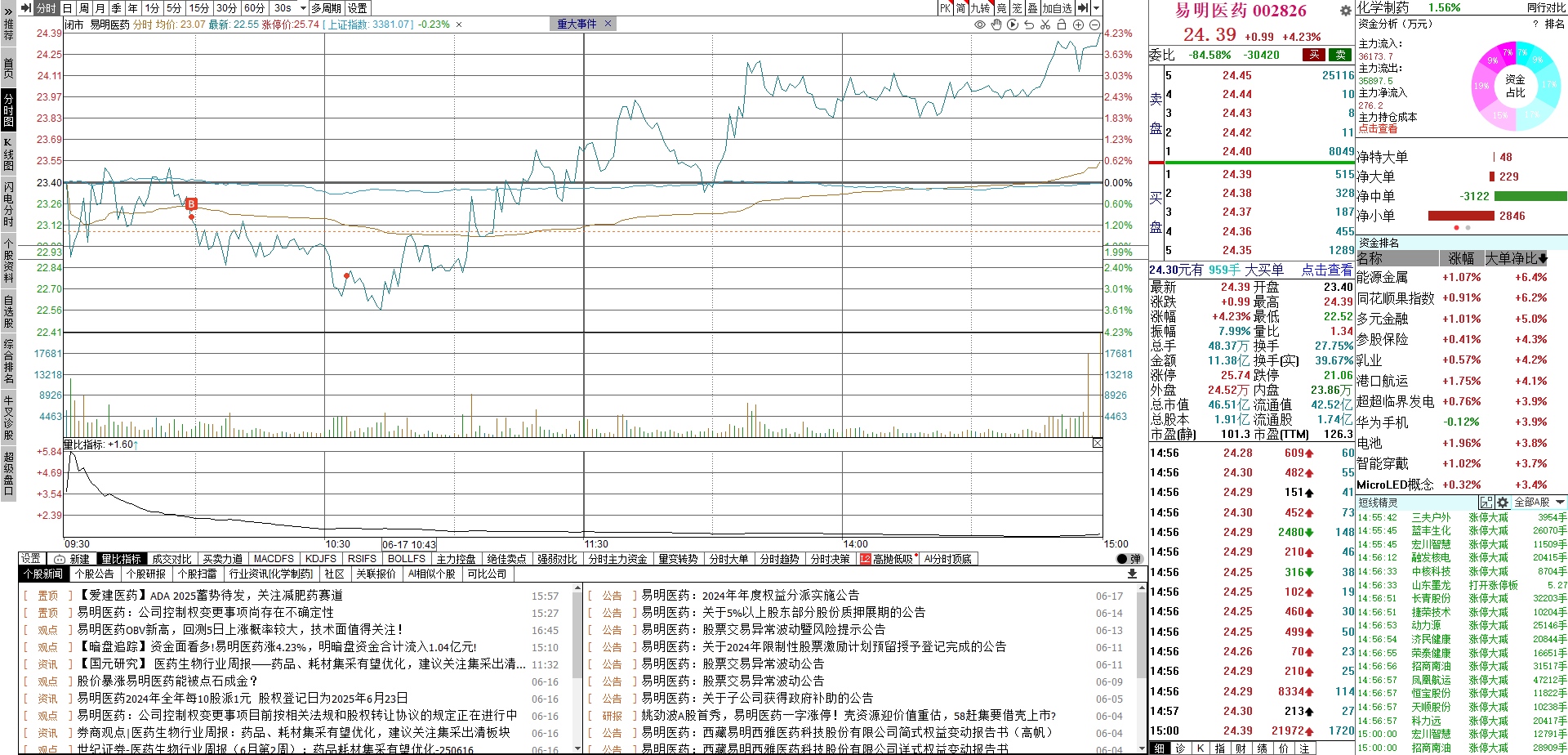The height and width of the screenshot is (755, 1568).
Task: Select the 高抛低吸 L2 indicator tab
Action: click(x=886, y=559)
